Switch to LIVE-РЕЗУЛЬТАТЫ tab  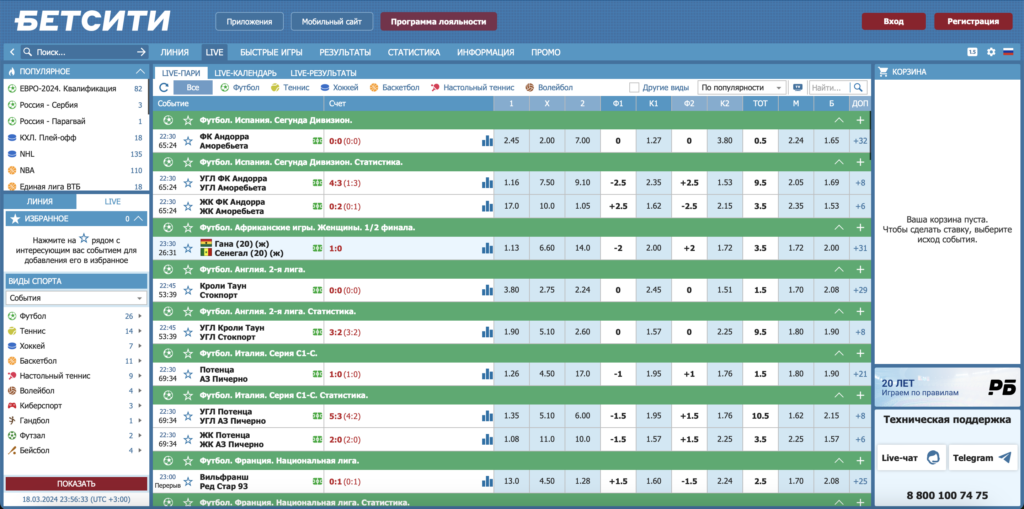click(x=324, y=73)
